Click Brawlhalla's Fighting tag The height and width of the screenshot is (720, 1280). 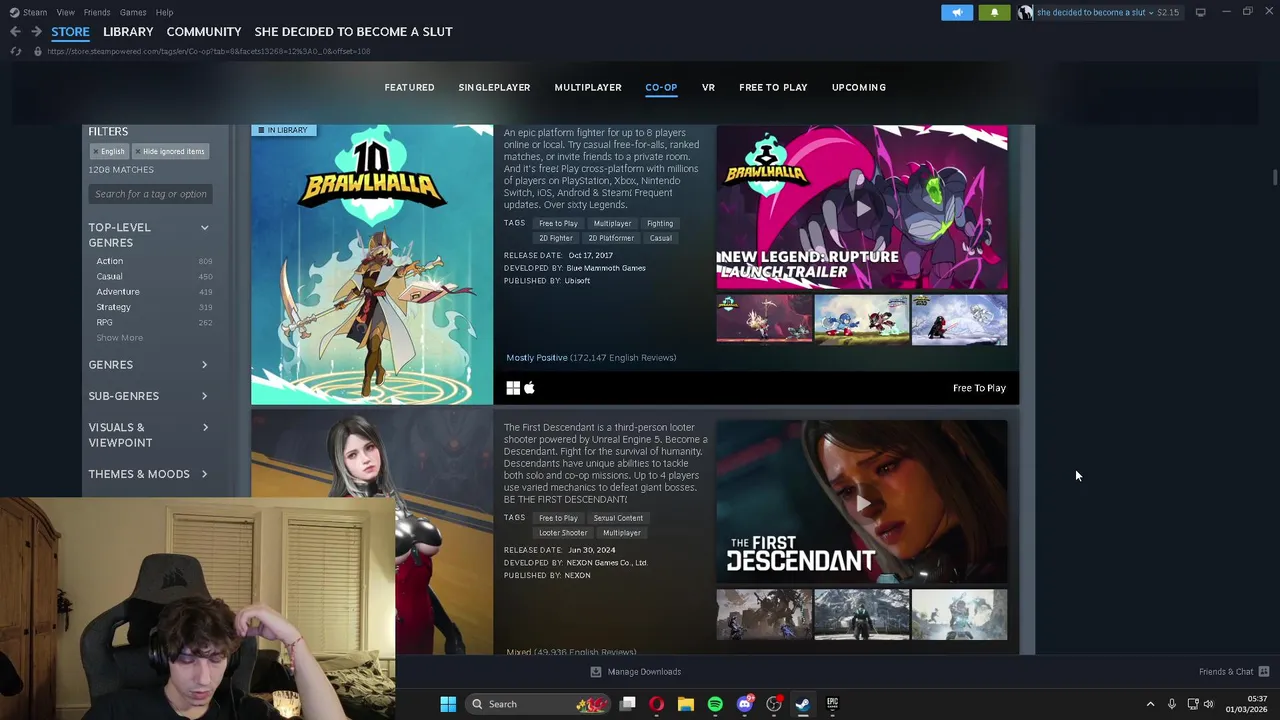coord(660,224)
